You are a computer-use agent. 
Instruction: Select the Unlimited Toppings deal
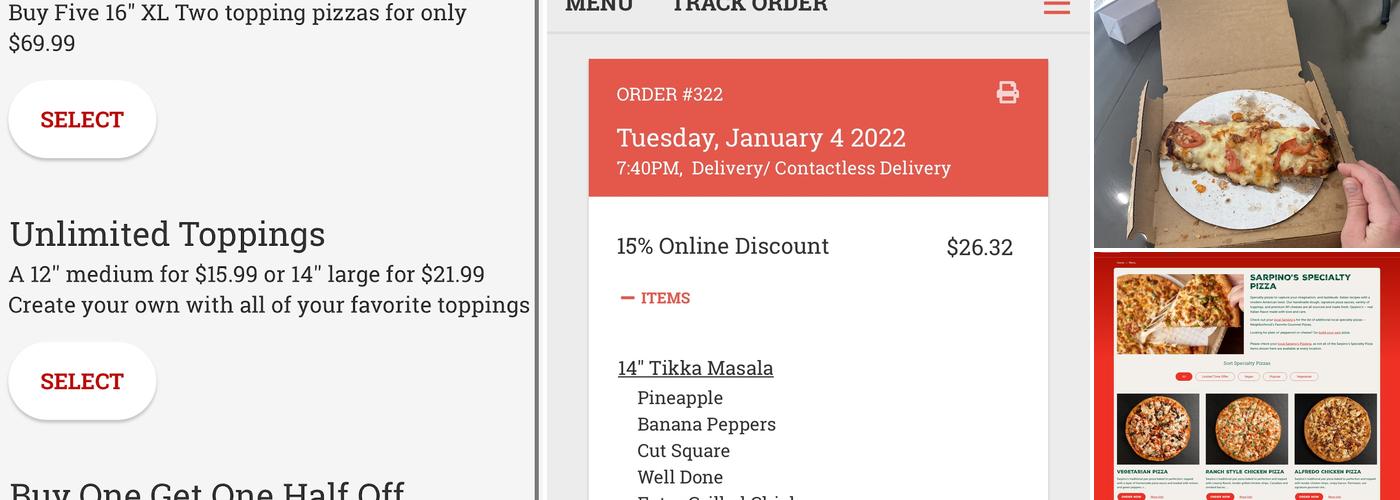pos(82,381)
